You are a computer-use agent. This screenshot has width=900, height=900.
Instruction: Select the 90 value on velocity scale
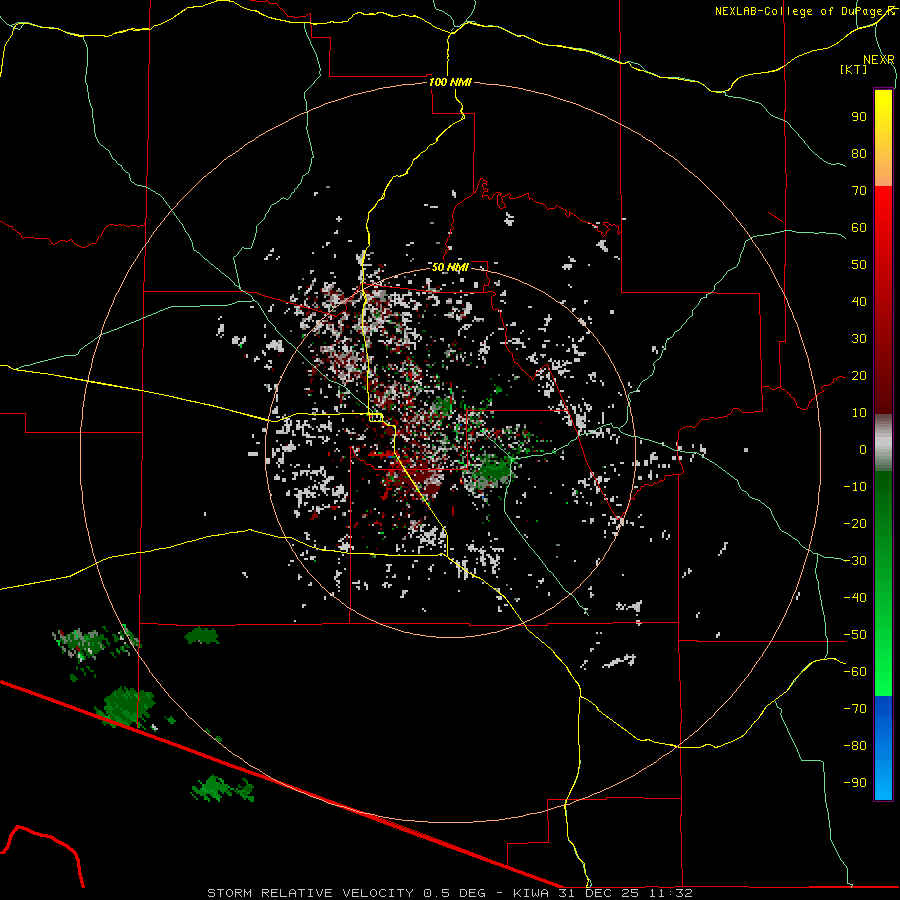pyautogui.click(x=859, y=117)
